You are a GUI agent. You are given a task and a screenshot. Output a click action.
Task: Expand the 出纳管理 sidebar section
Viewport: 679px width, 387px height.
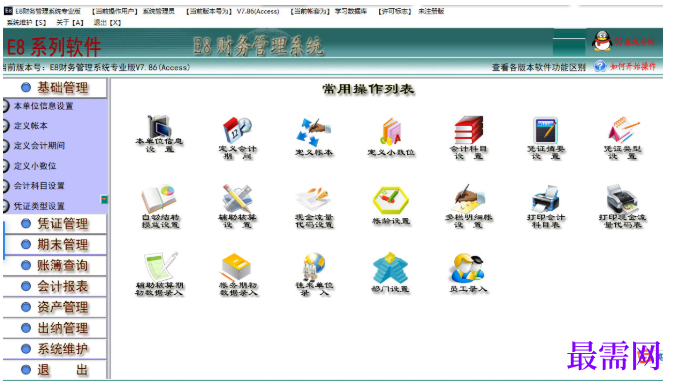tap(55, 328)
